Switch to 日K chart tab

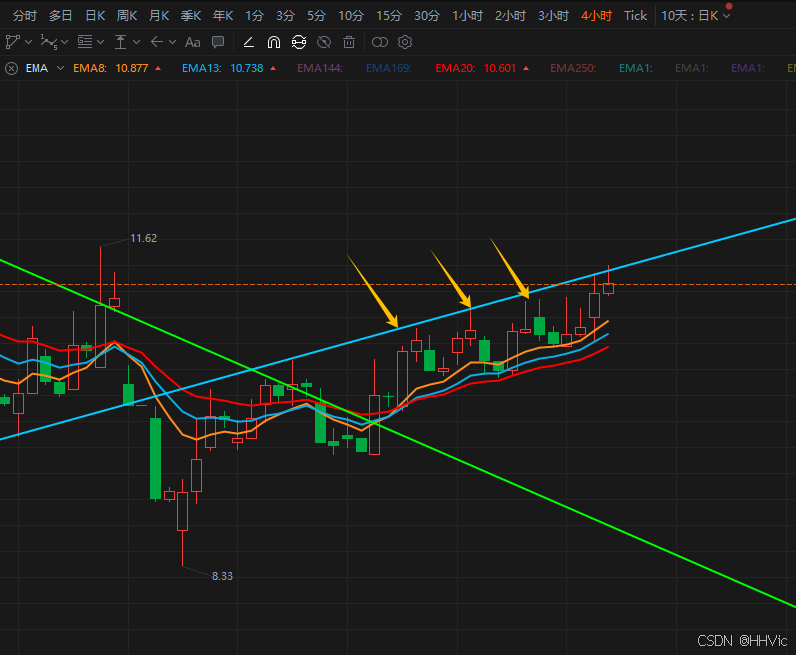[95, 16]
